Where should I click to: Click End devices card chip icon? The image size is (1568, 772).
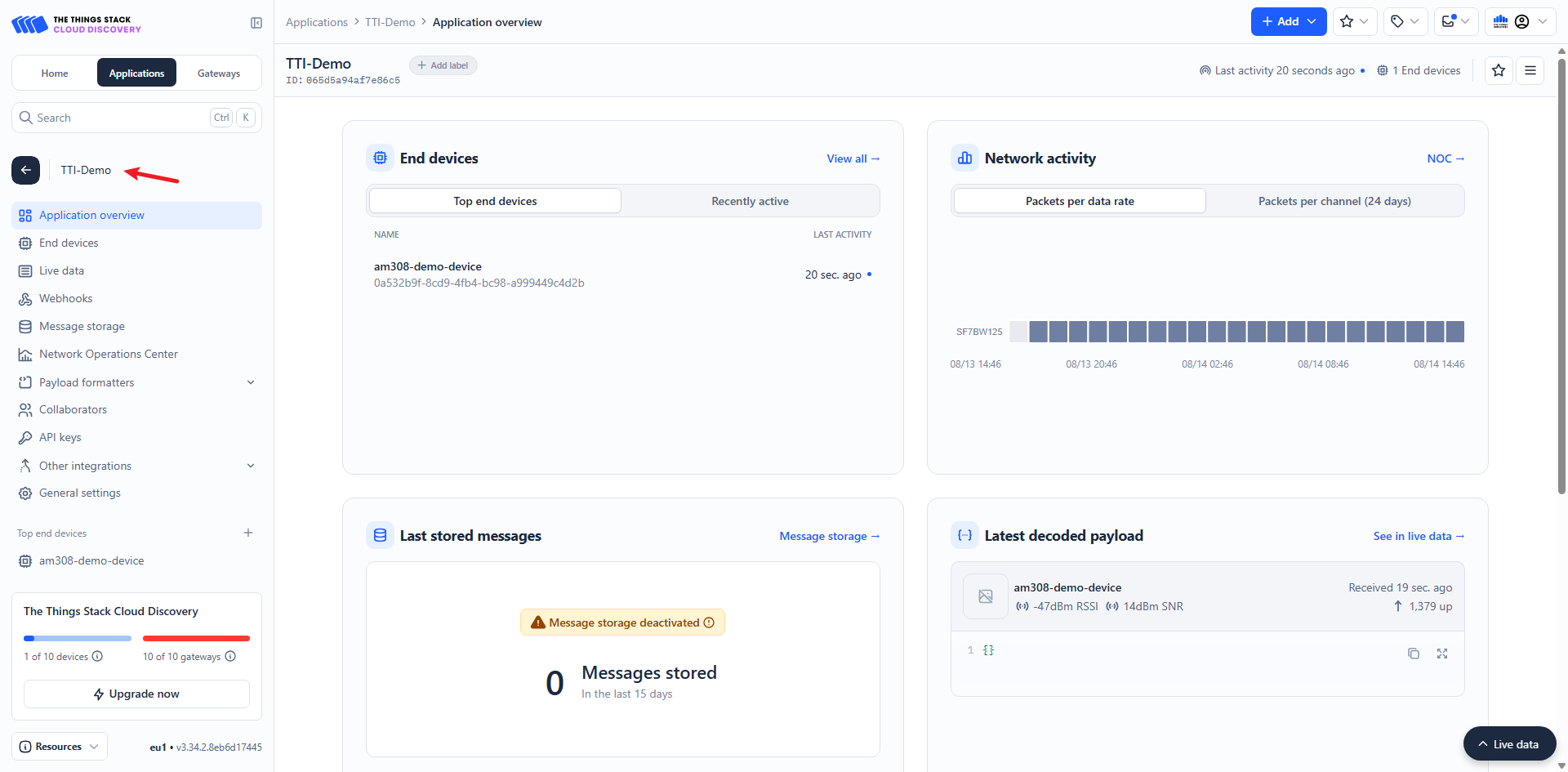tap(380, 158)
